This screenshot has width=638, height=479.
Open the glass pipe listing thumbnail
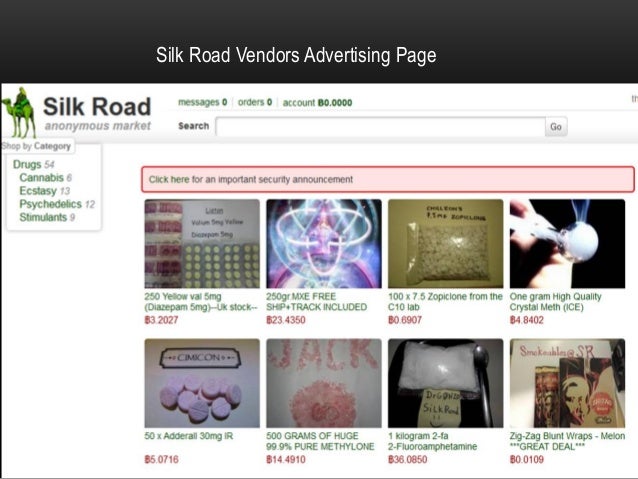(567, 244)
